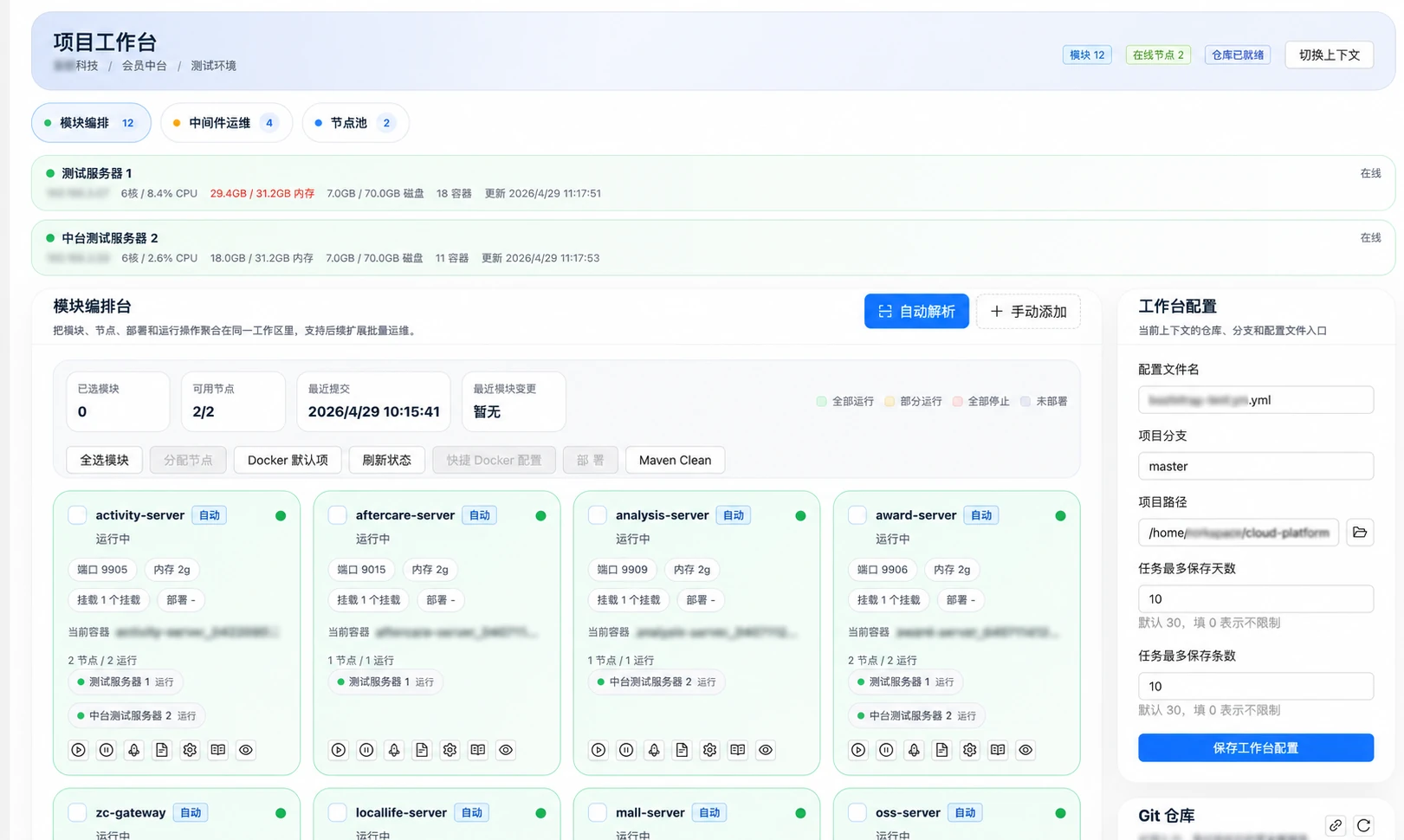Image resolution: width=1404 pixels, height=840 pixels.
Task: Start the analysis-server module with play icon
Action: (598, 750)
